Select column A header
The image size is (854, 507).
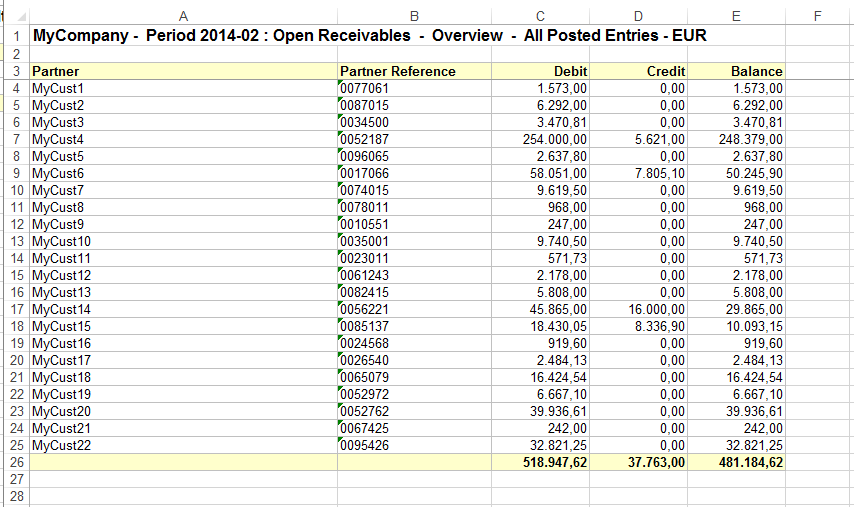[183, 14]
